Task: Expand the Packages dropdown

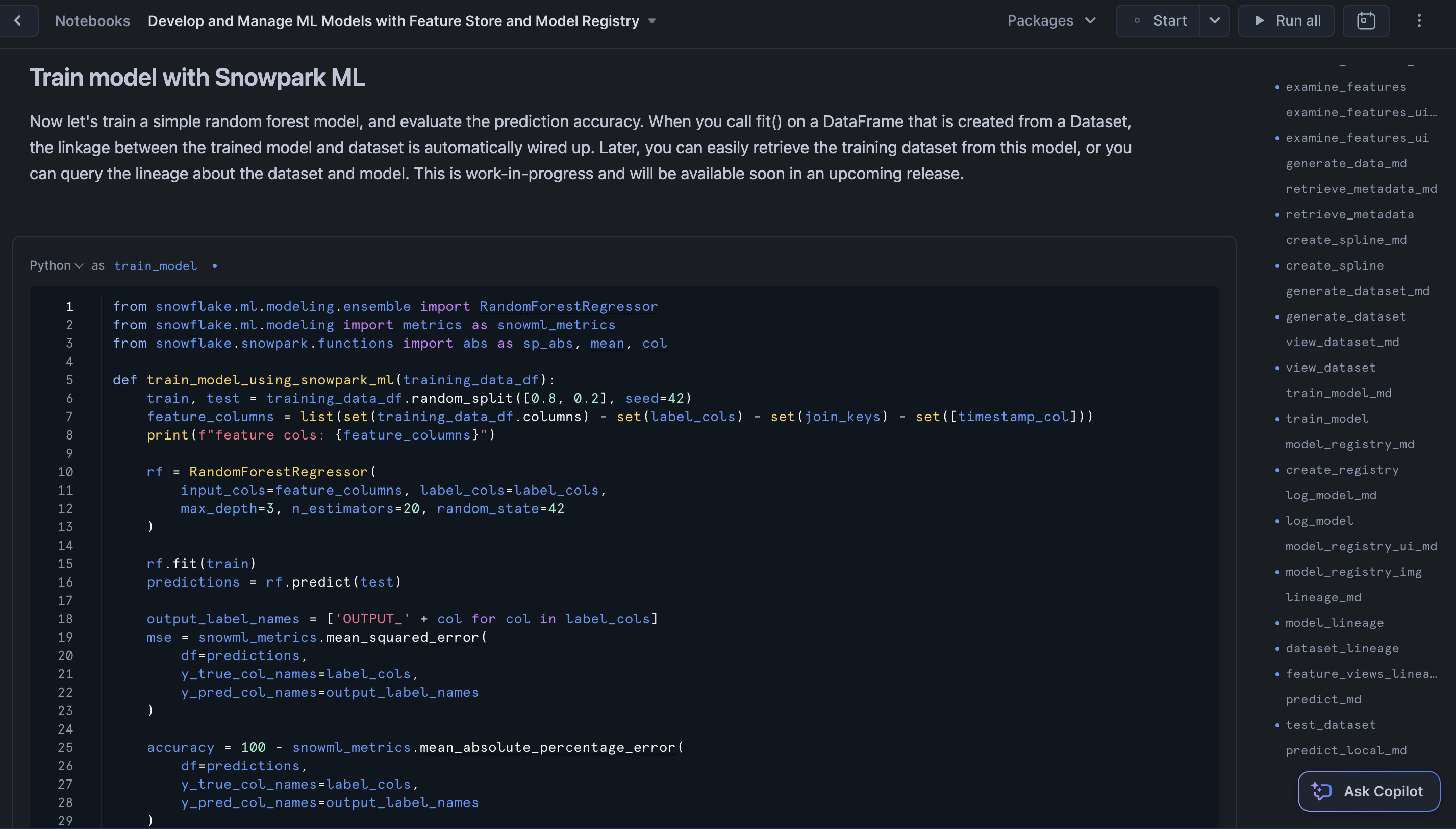Action: [1051, 21]
